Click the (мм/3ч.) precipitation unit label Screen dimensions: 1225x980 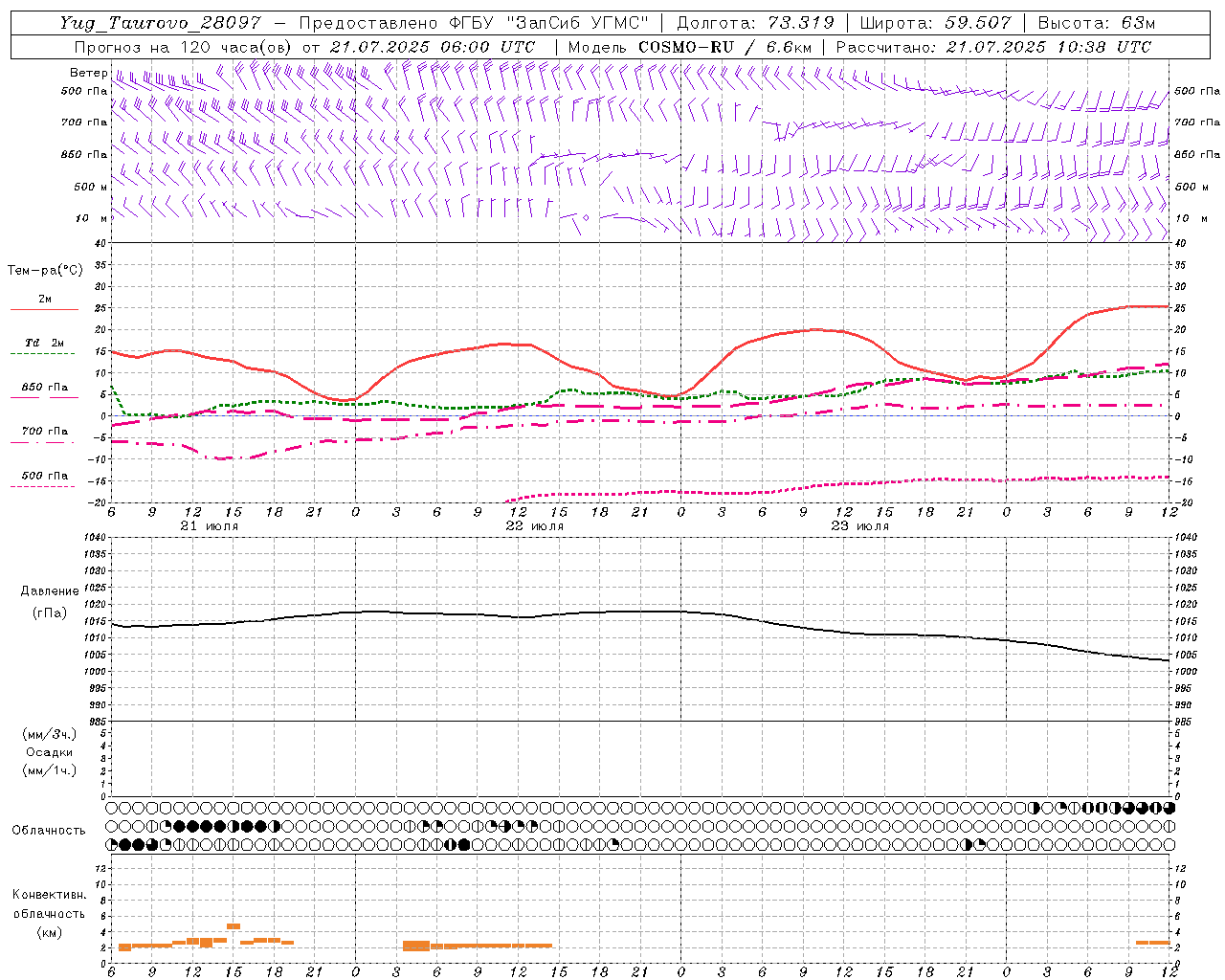tap(50, 734)
